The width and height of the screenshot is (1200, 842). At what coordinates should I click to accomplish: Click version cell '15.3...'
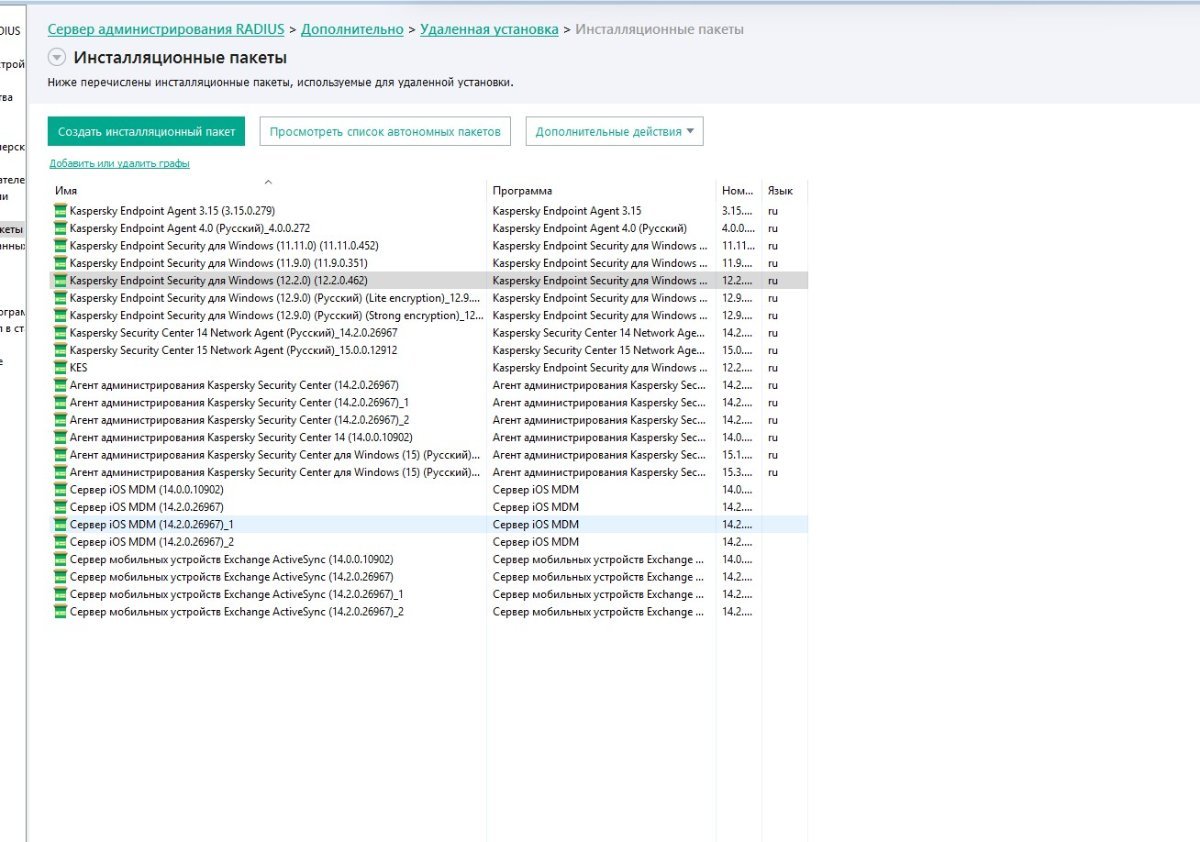[738, 472]
